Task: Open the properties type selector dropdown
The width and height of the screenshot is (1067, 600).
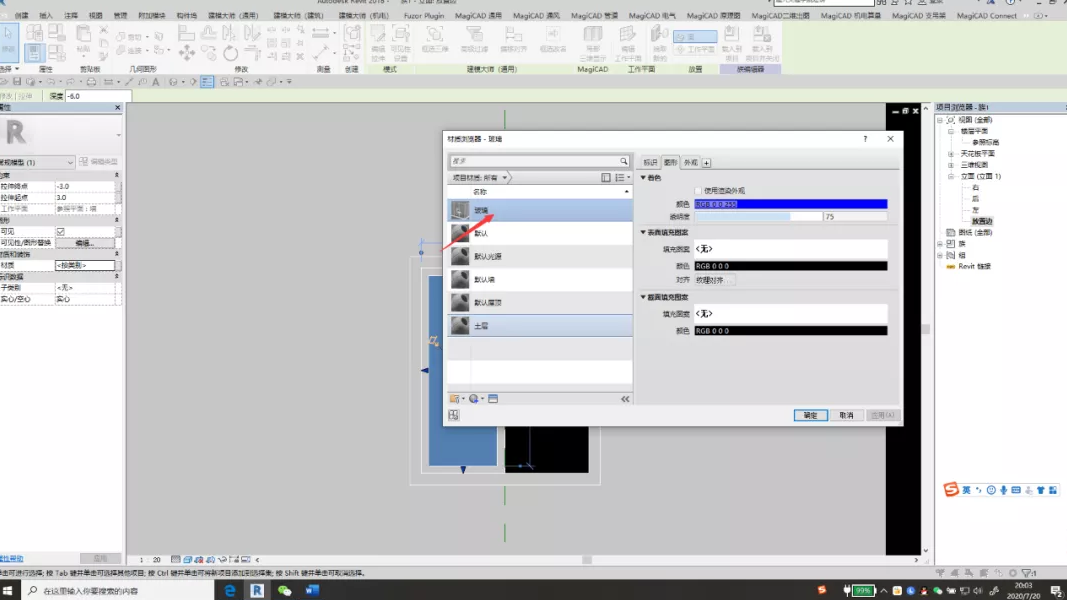Action: (x=118, y=134)
